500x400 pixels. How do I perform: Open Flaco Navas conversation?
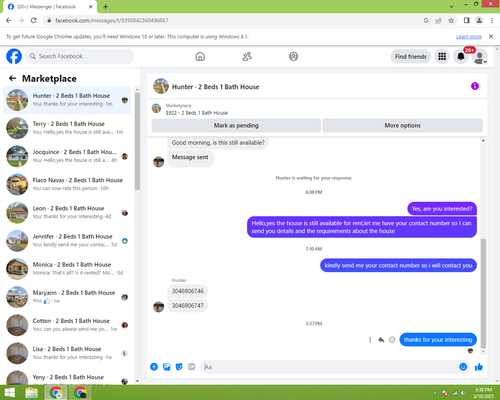coord(67,184)
